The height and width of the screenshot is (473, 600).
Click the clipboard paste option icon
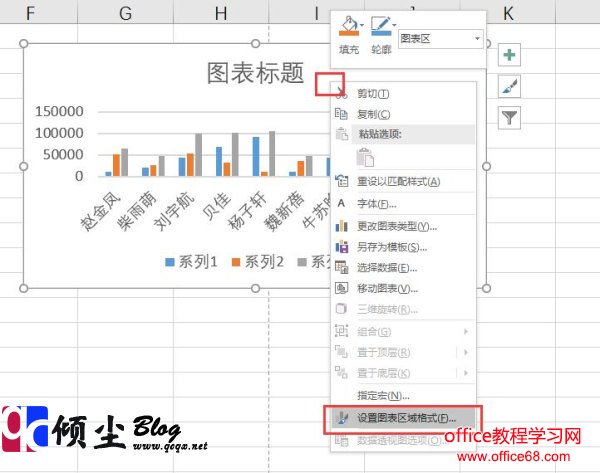click(x=365, y=157)
